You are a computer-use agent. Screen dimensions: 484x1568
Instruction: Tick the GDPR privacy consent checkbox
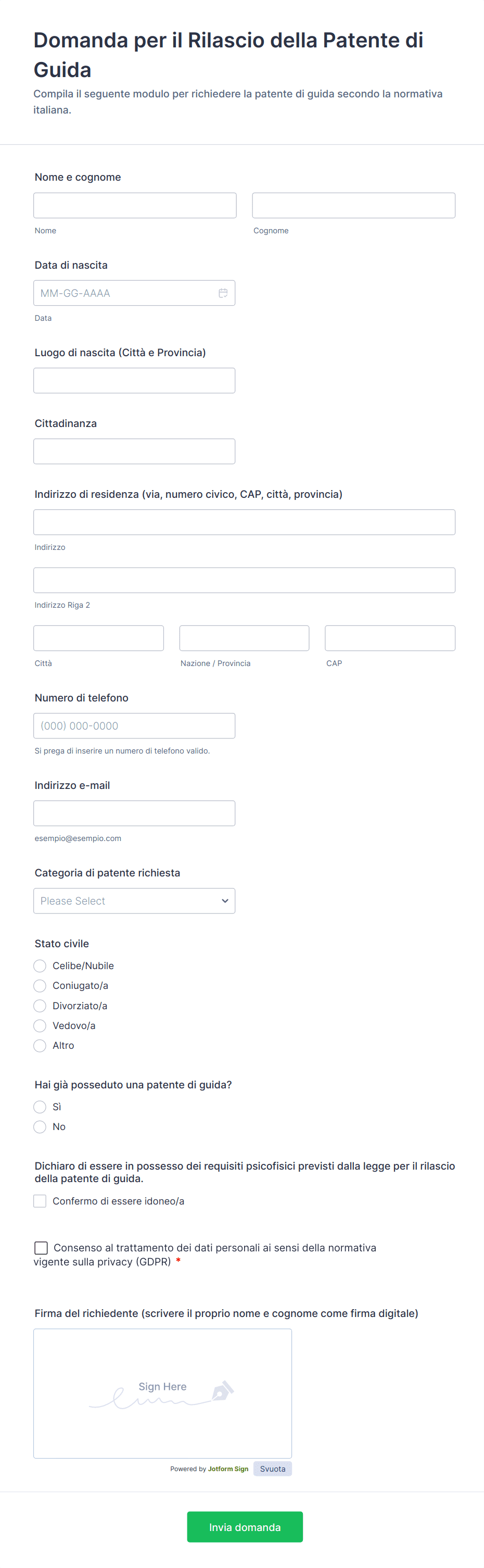pos(41,1248)
